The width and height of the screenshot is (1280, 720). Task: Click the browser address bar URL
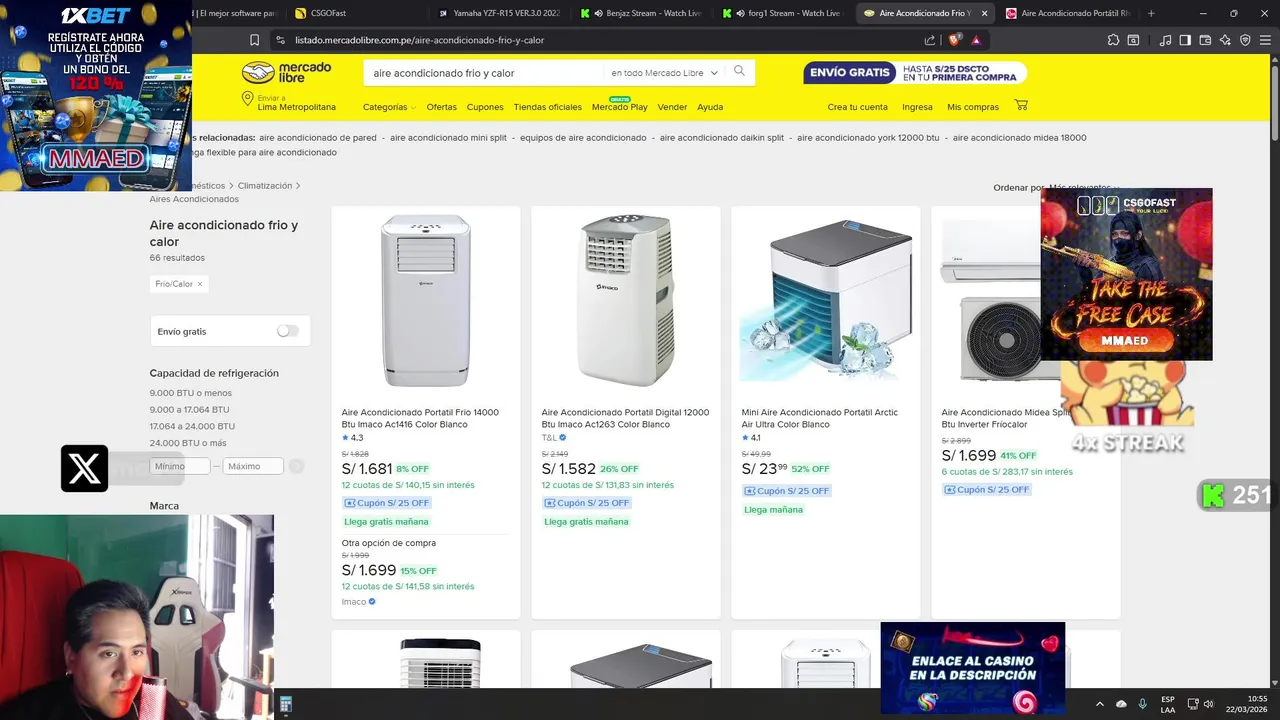pos(419,40)
